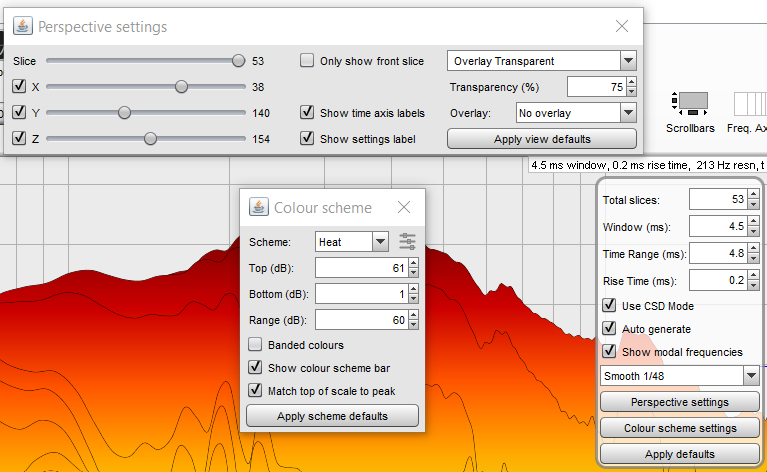The image size is (767, 472).
Task: Increase Transparency percent with up arrow
Action: pyautogui.click(x=632, y=82)
